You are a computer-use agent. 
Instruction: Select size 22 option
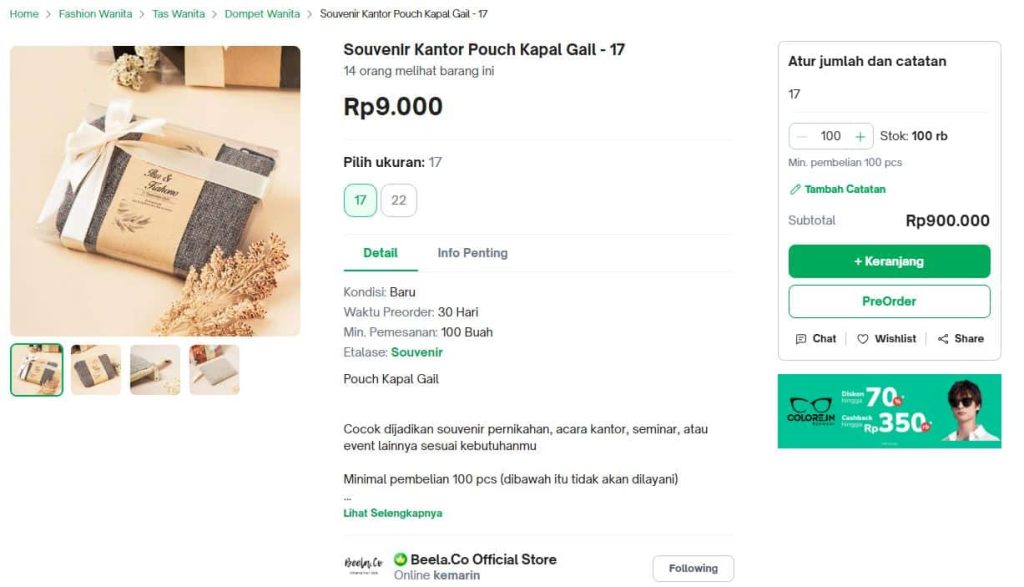[398, 200]
